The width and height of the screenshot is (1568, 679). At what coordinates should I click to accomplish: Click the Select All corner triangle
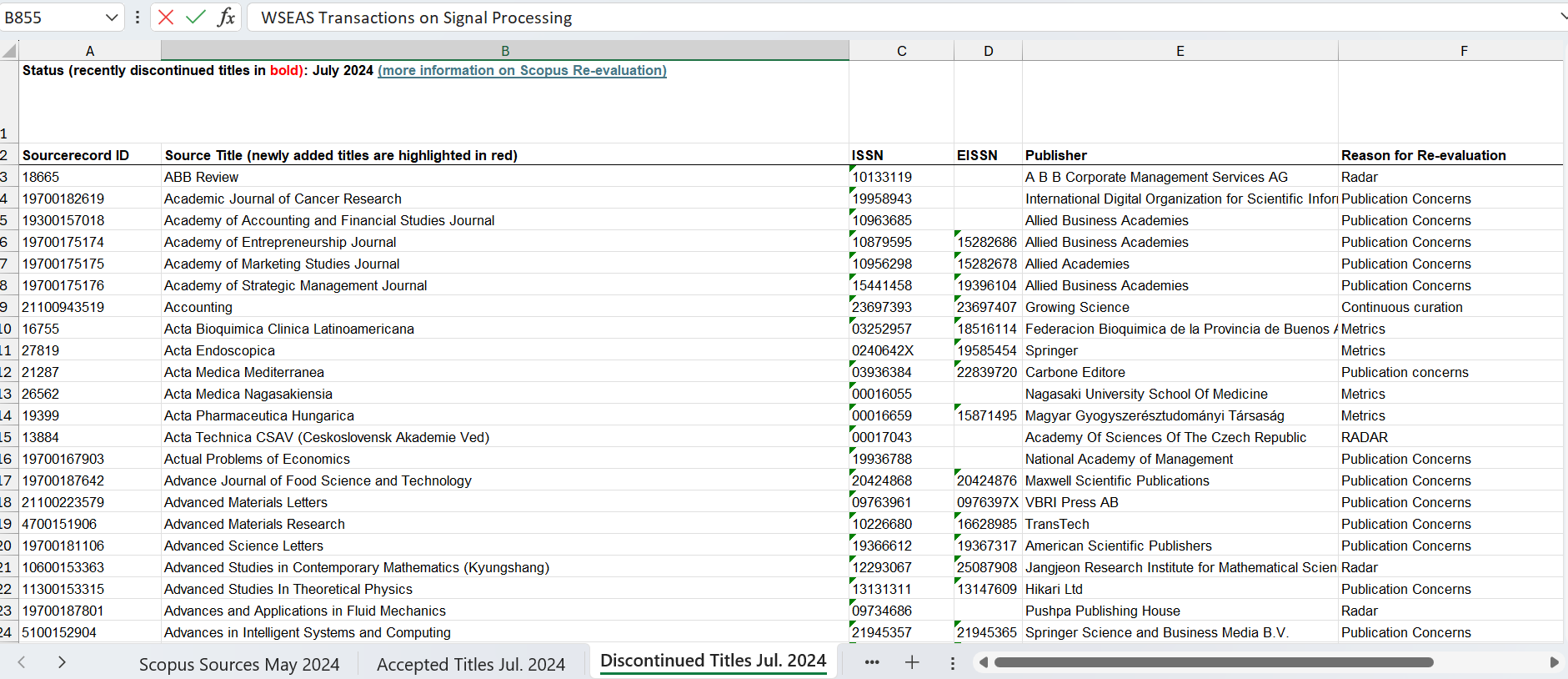[x=9, y=51]
